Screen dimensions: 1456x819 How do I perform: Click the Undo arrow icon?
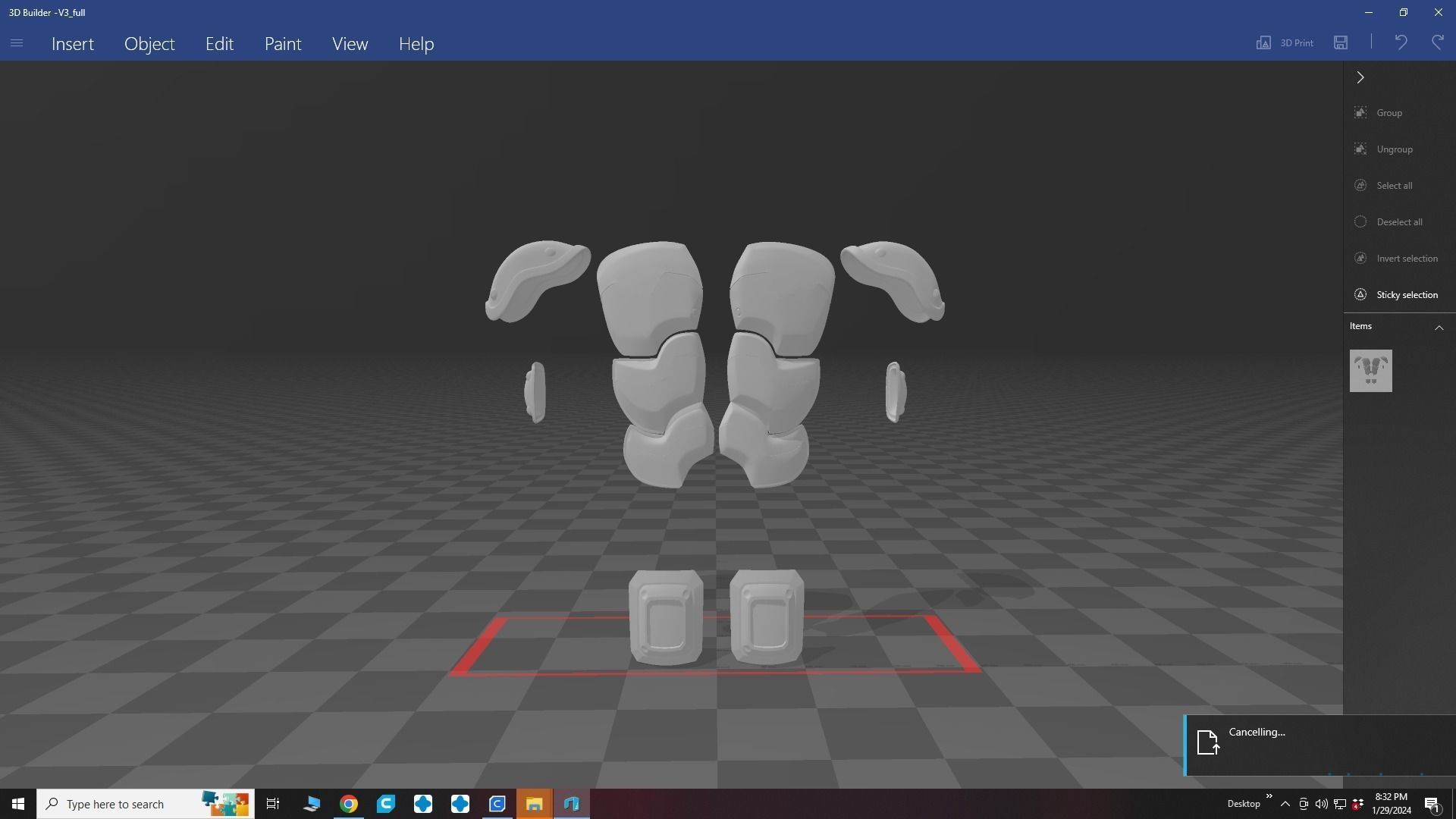(1401, 43)
